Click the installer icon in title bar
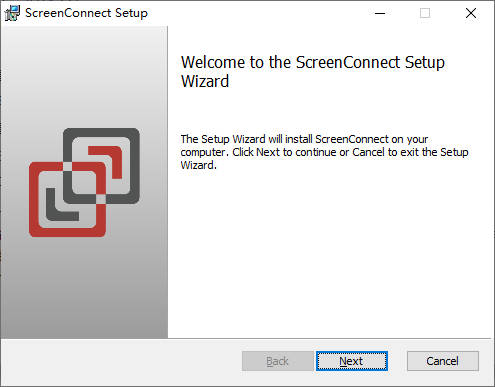 click(12, 13)
